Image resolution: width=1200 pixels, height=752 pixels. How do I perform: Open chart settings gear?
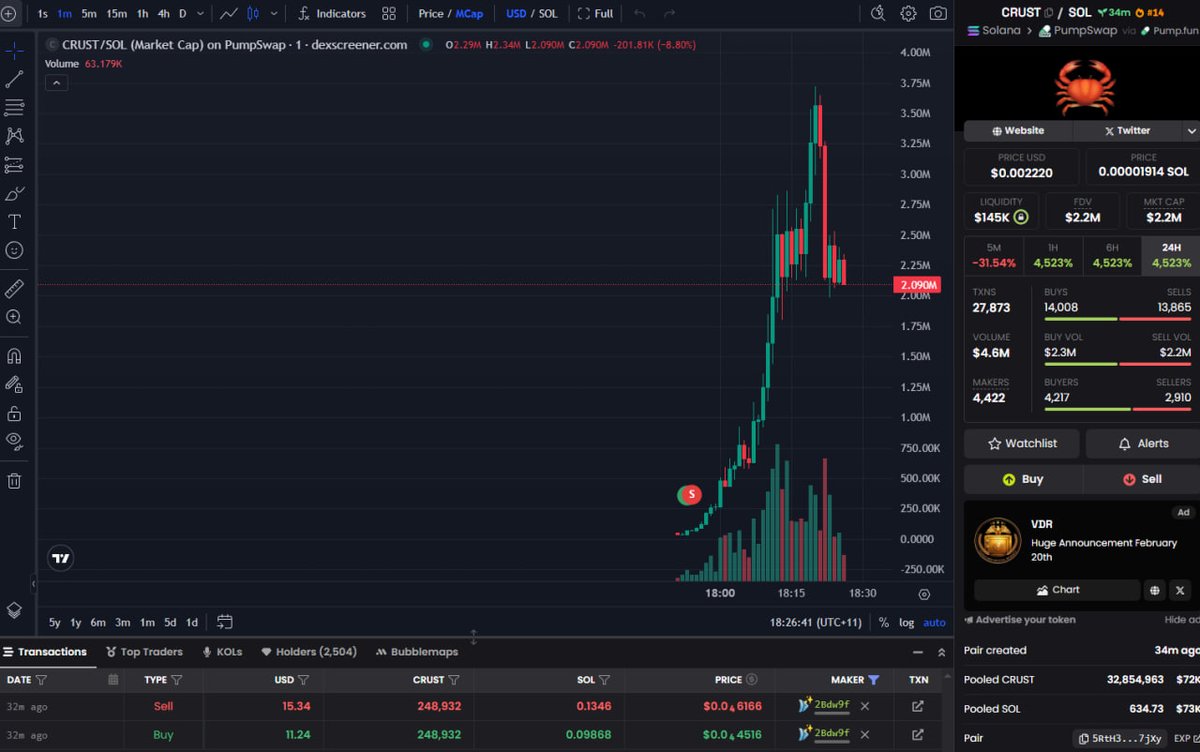(x=908, y=14)
